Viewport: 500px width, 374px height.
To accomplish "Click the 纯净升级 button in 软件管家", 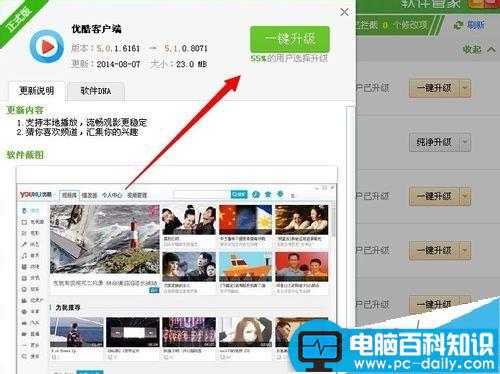I will click(434, 142).
